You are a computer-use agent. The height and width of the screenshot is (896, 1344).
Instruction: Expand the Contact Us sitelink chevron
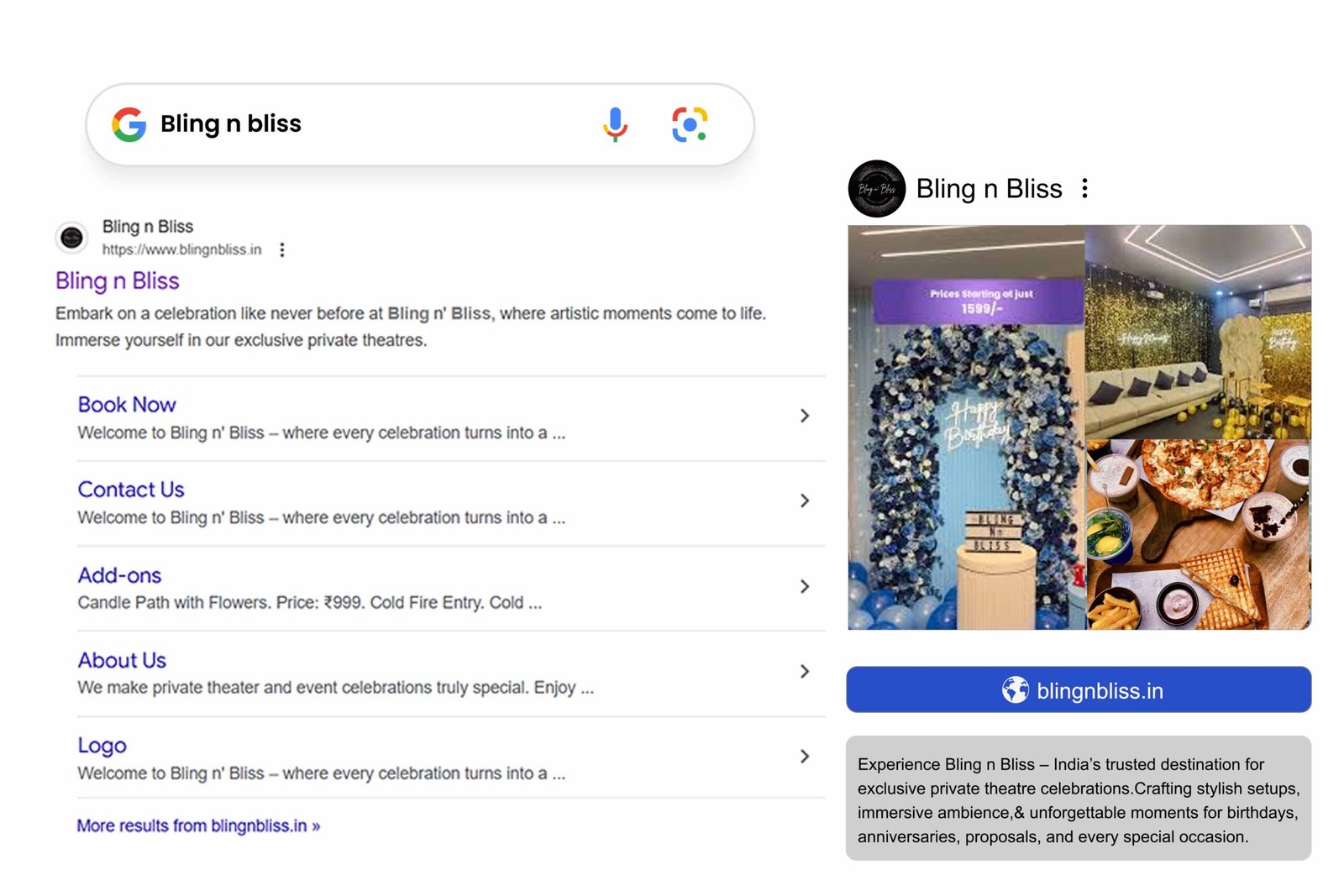(805, 500)
